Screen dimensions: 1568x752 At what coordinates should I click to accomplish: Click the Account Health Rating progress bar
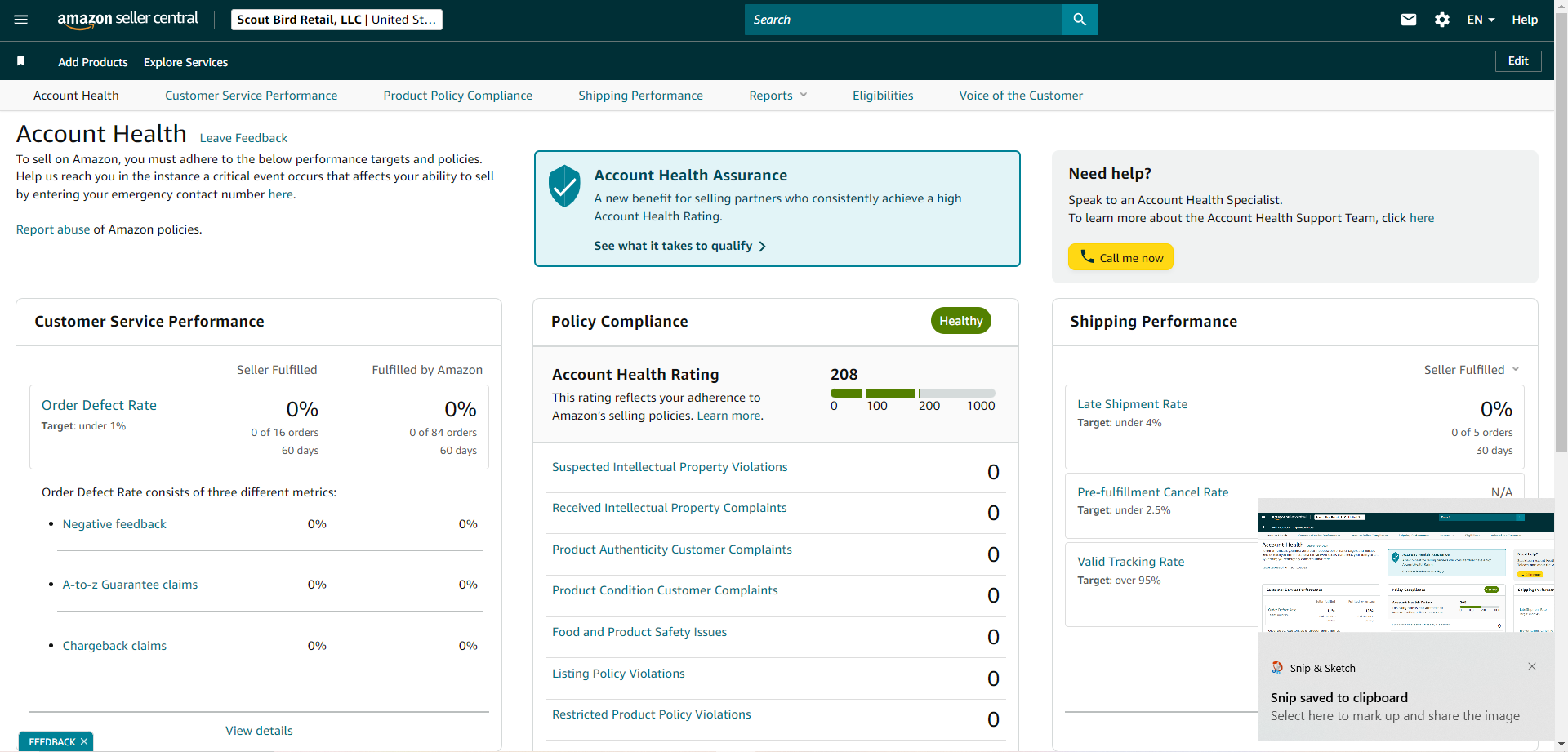point(912,393)
